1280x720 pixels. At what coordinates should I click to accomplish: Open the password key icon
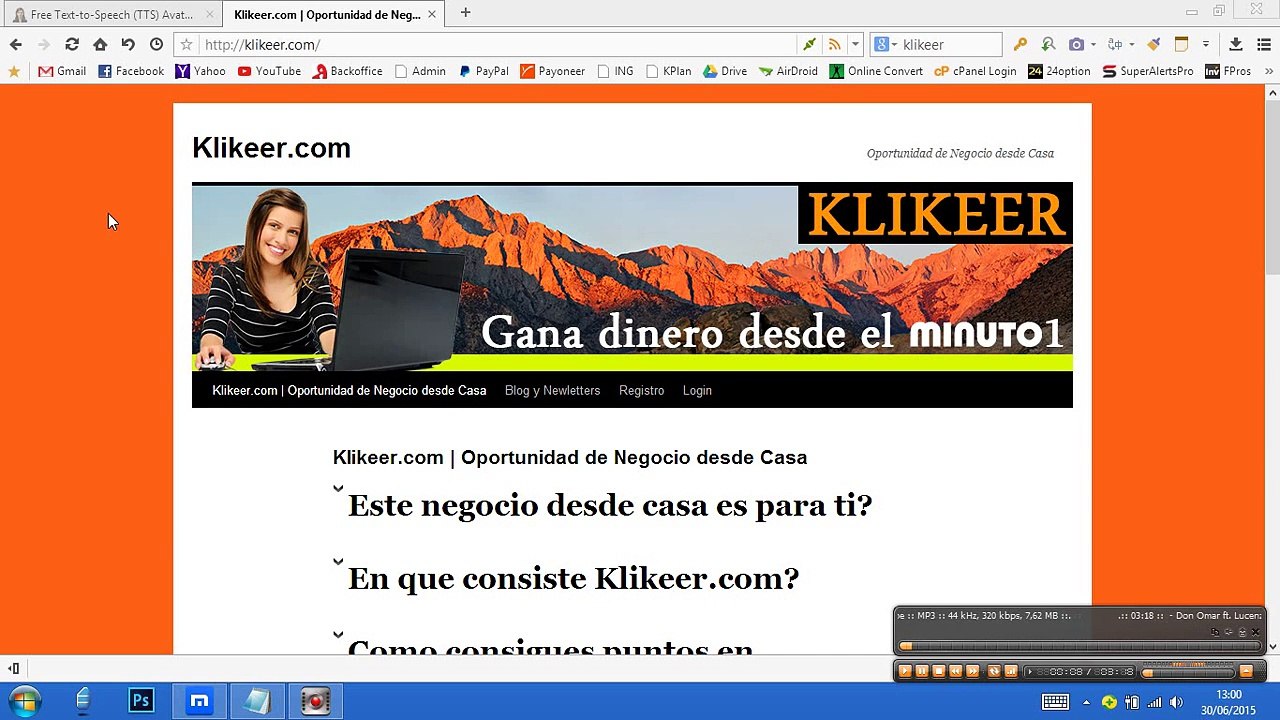click(1020, 44)
